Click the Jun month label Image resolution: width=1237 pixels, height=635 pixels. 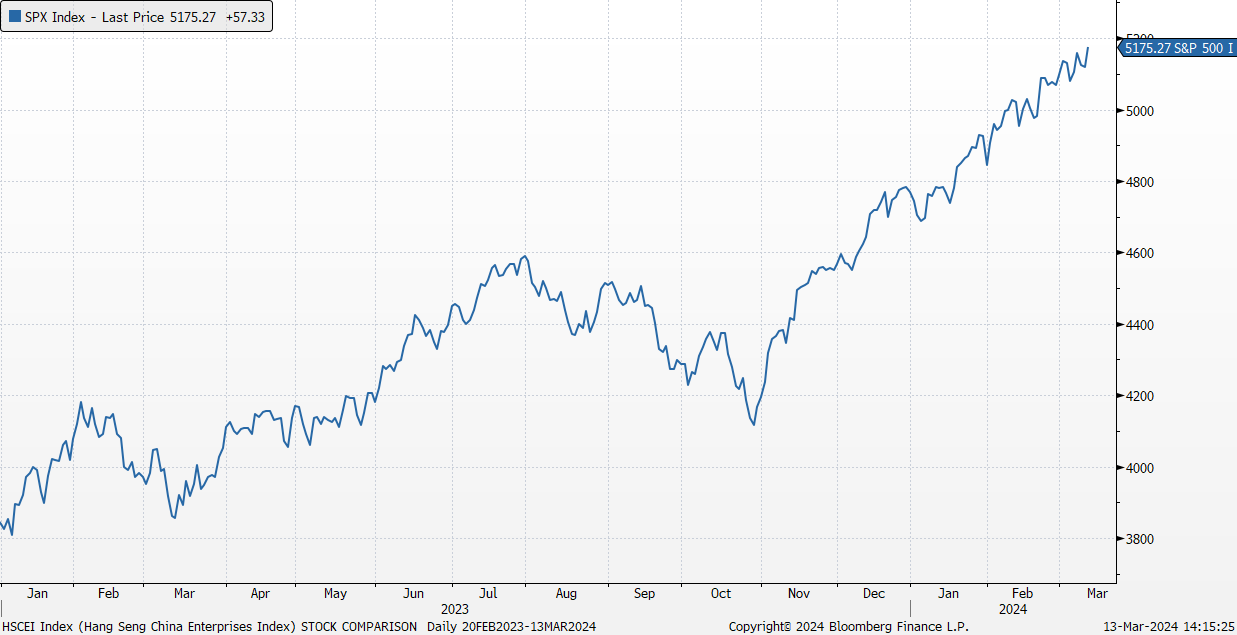click(412, 593)
